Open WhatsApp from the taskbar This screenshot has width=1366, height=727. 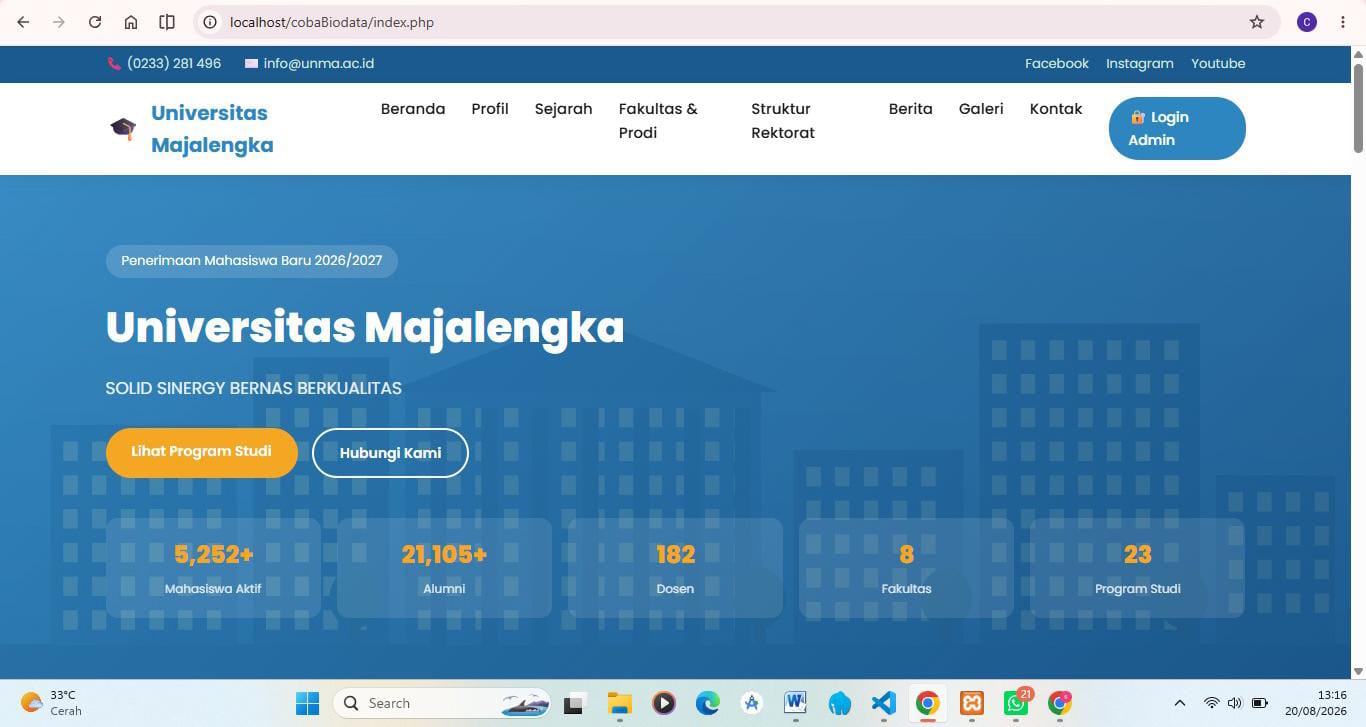pos(1016,703)
